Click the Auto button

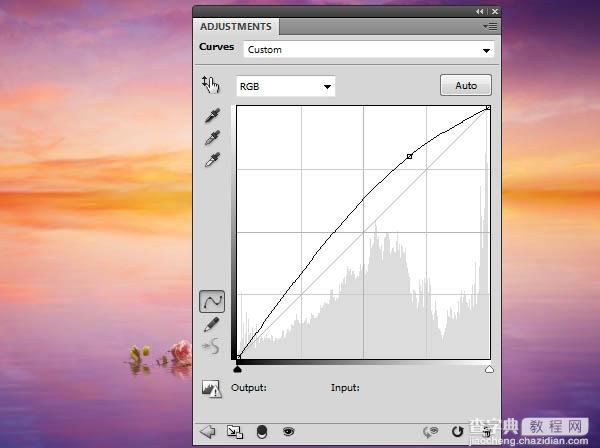[466, 85]
